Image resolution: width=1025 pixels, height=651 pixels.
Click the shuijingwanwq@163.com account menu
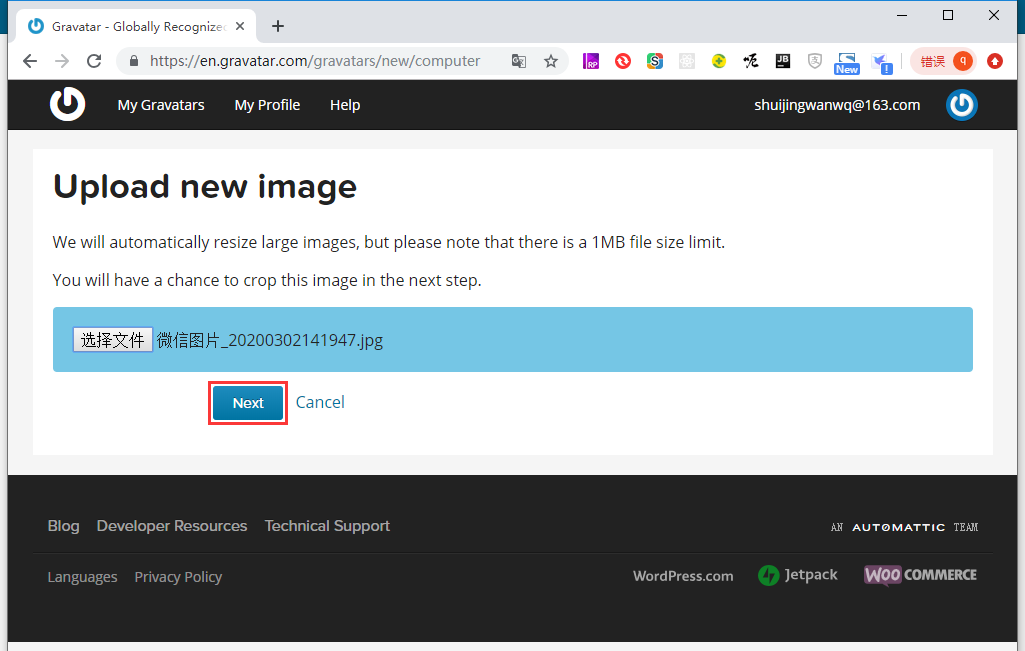(837, 105)
